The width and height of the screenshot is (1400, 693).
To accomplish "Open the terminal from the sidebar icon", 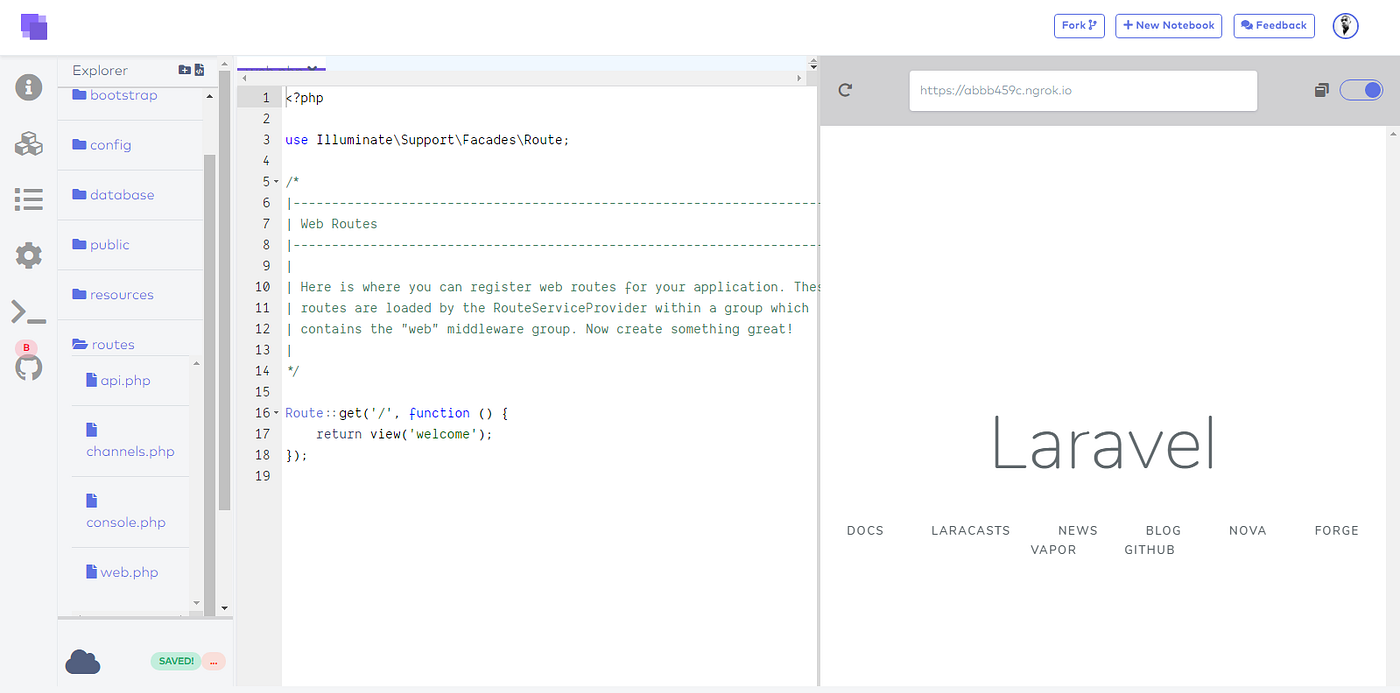I will point(28,311).
